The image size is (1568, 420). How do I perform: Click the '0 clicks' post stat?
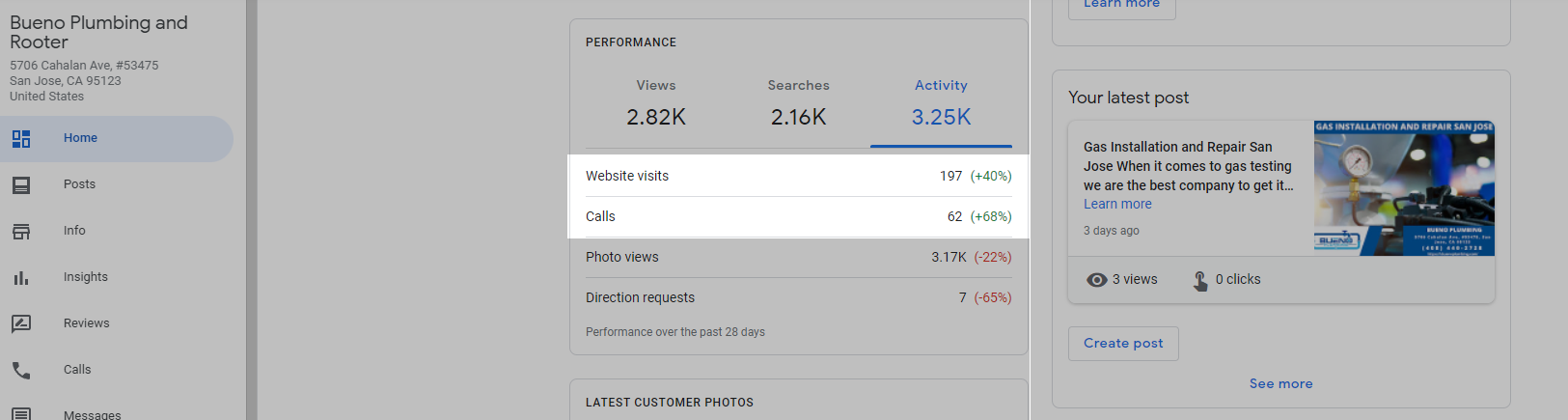pos(1238,280)
